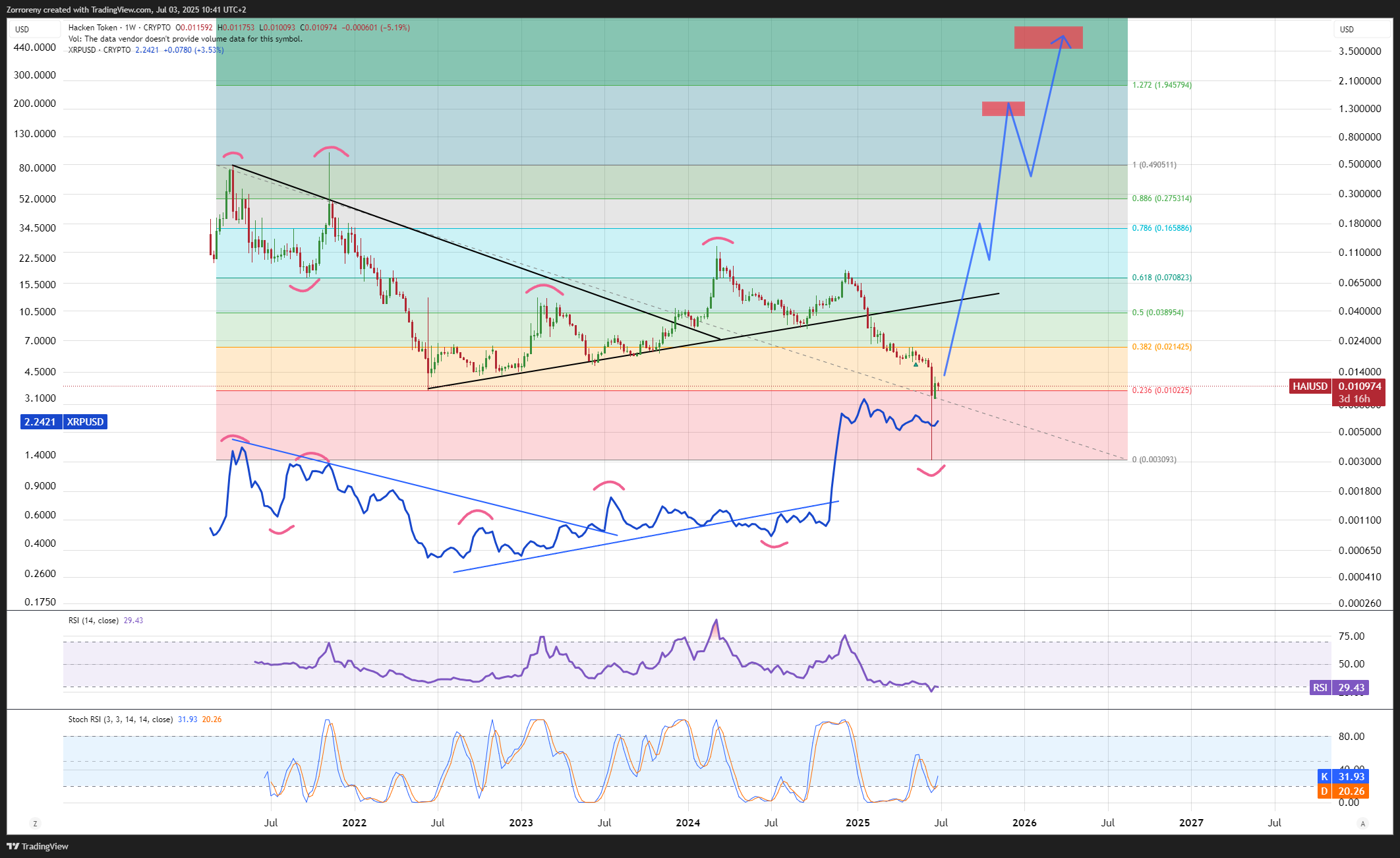Viewport: 1400px width, 858px height.
Task: Click the open value O0.011592
Action: tap(194, 28)
